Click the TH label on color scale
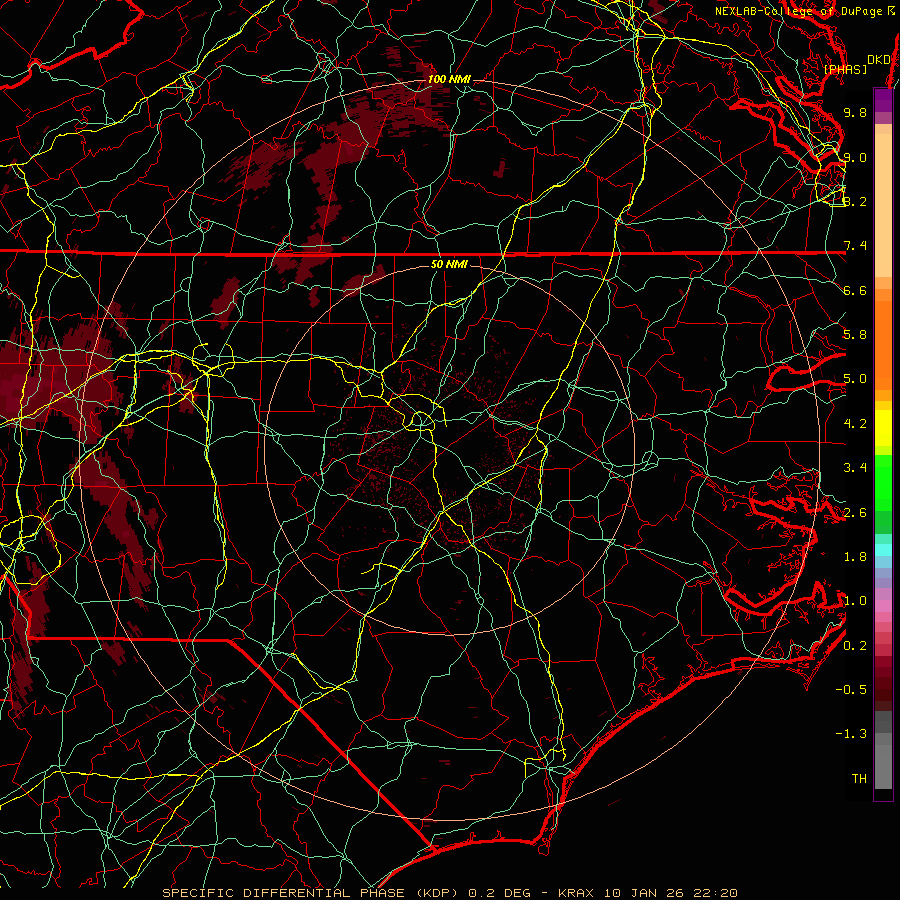The height and width of the screenshot is (900, 900). click(859, 779)
